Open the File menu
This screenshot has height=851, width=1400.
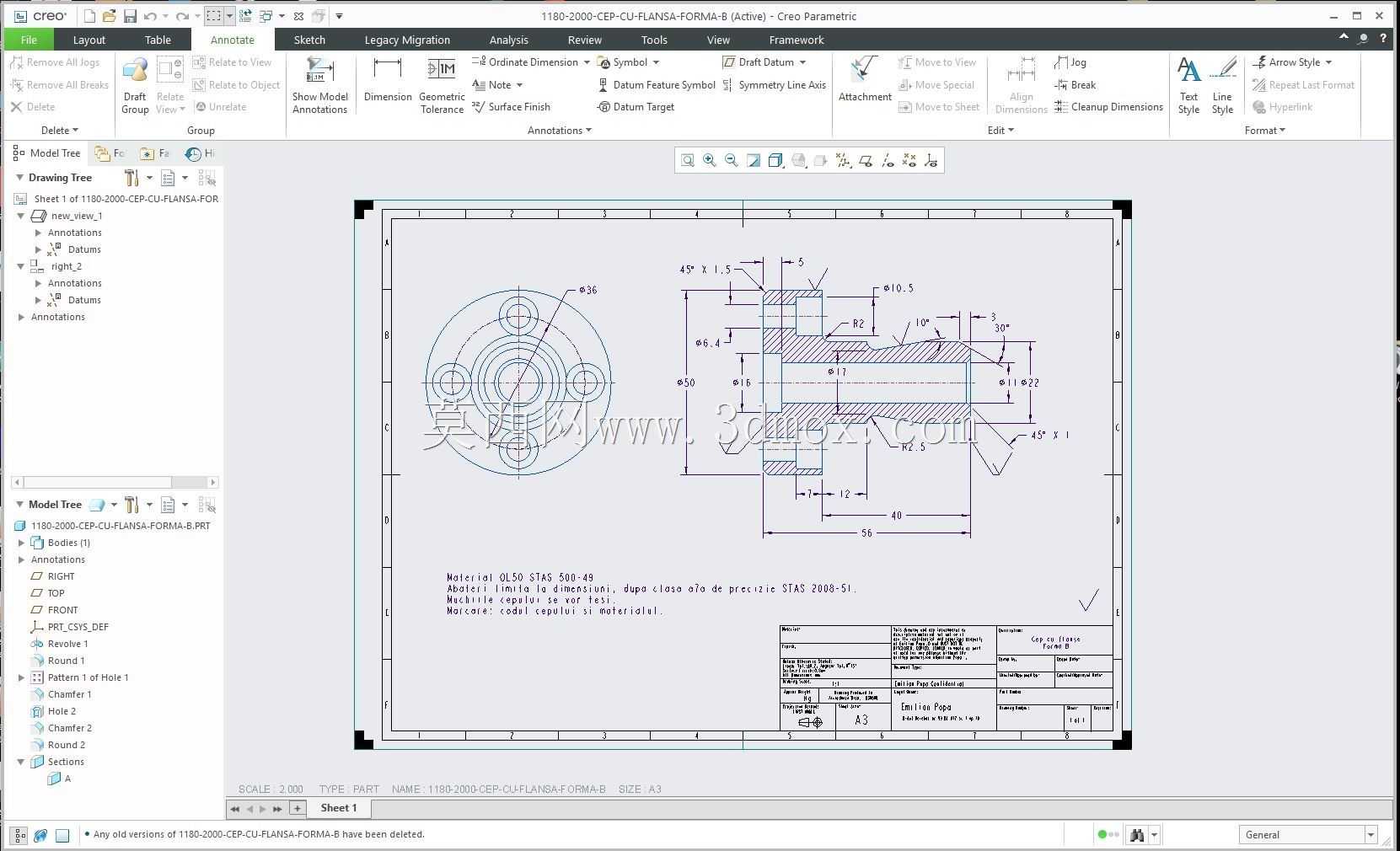coord(29,40)
